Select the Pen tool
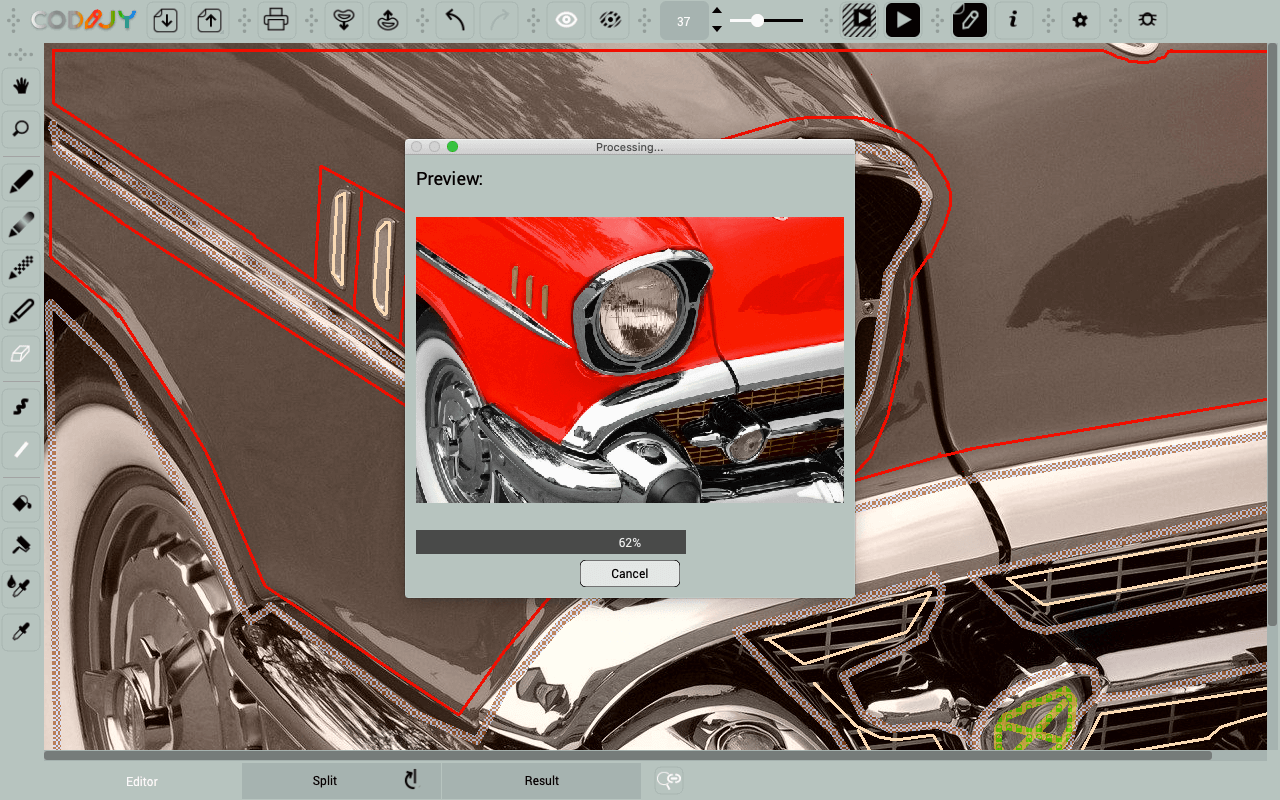Viewport: 1280px width, 800px height. coord(21,182)
